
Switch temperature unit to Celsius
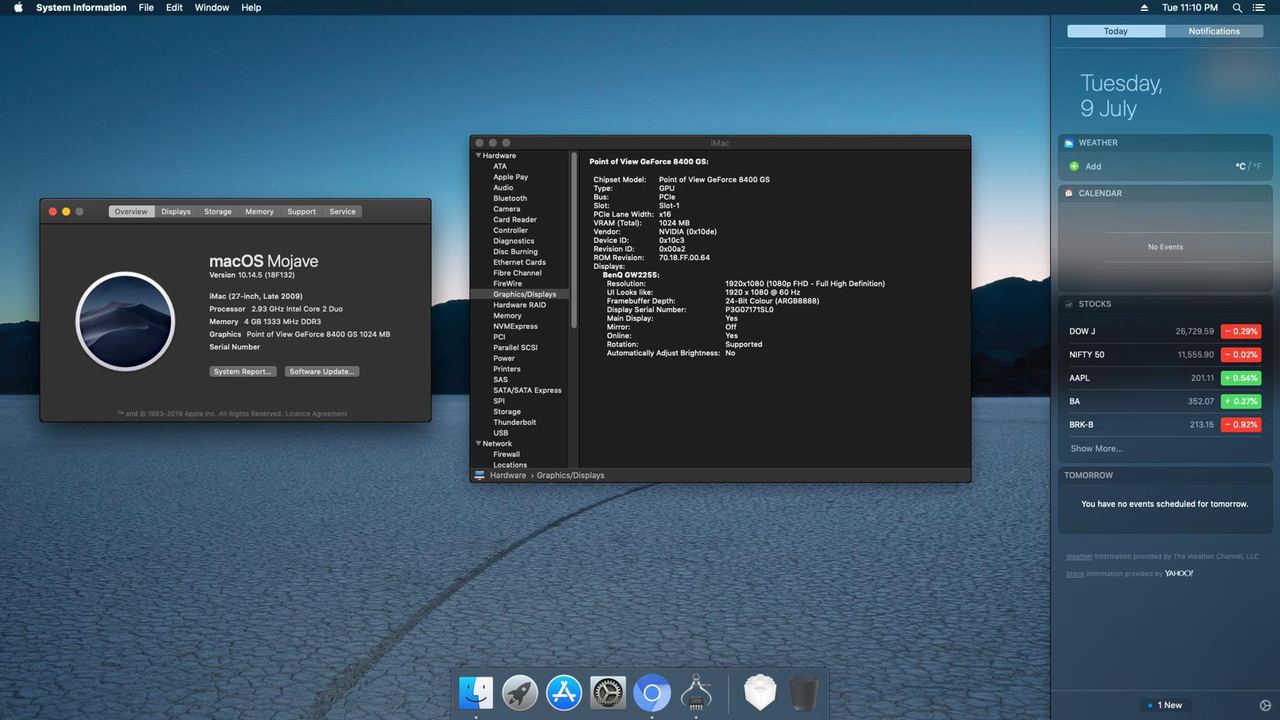1240,167
